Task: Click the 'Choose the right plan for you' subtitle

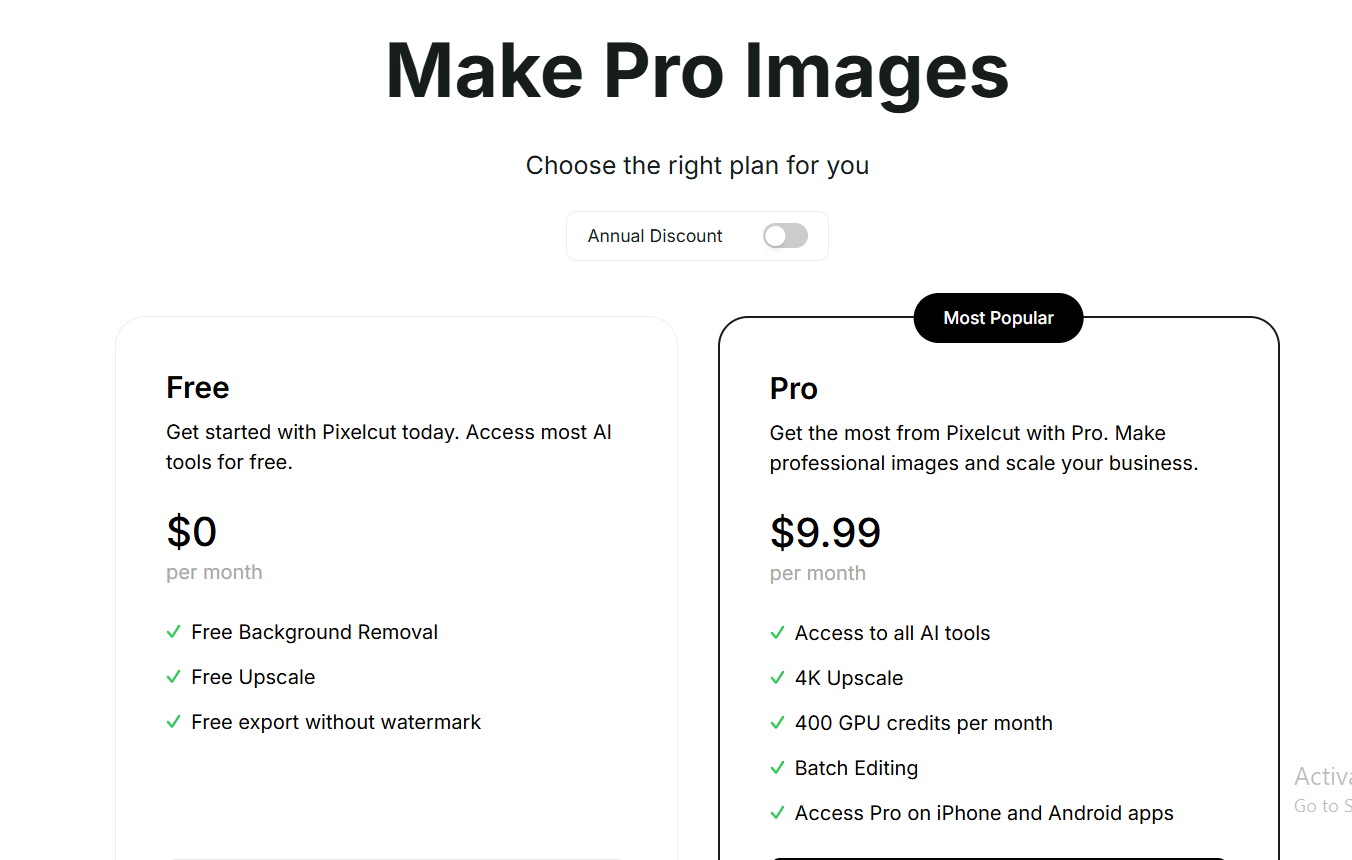Action: [x=697, y=165]
